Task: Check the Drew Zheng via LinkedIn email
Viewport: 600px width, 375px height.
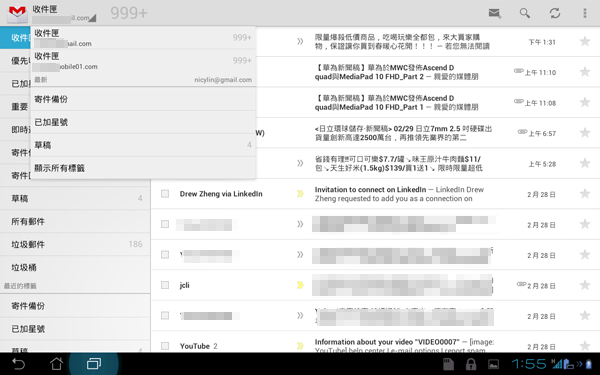Action: coord(165,194)
